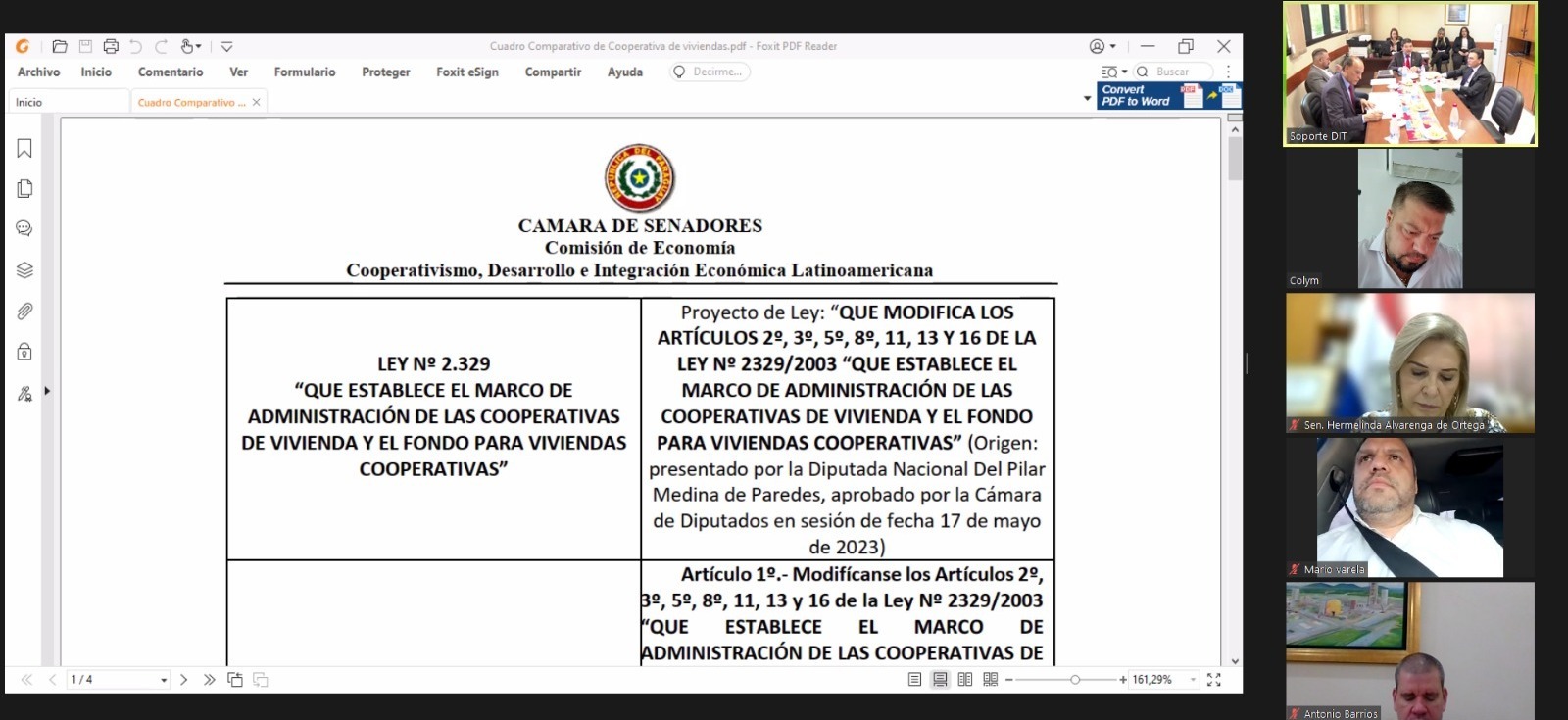
Task: Go to the last page
Action: tap(209, 679)
